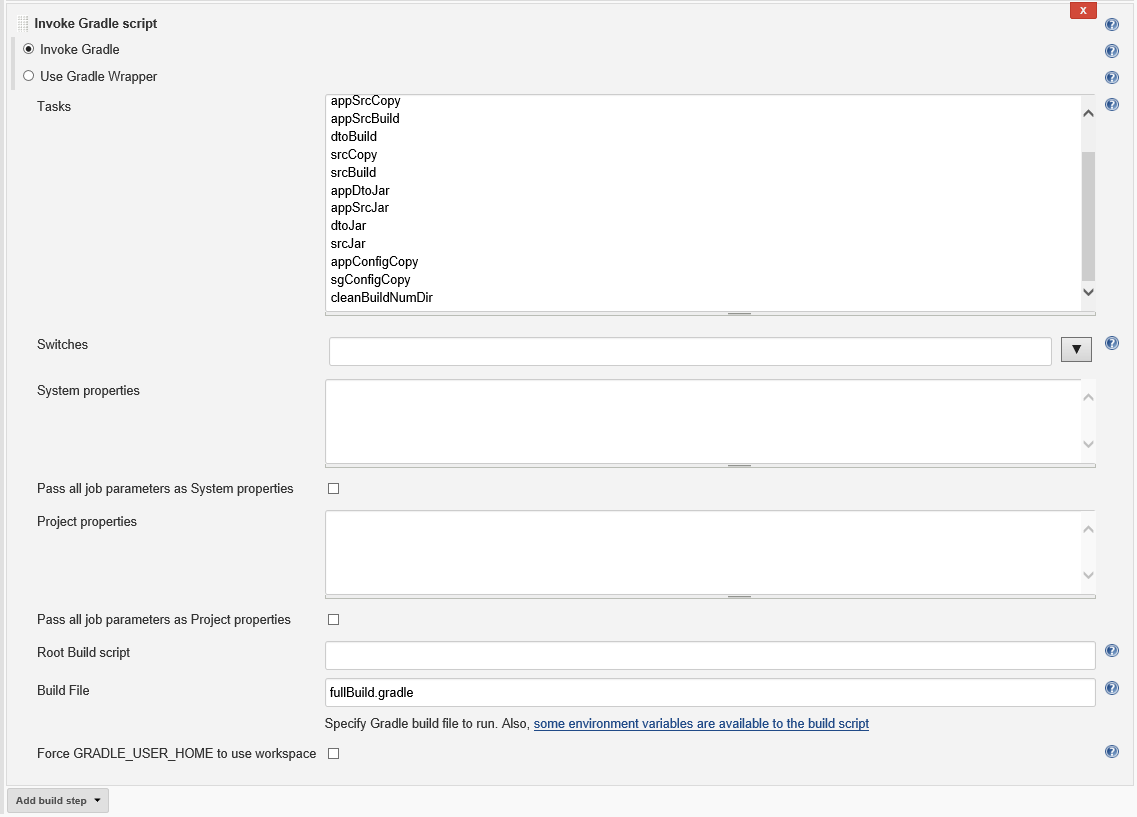Click the cleanBuildNumDir task line

[x=381, y=297]
